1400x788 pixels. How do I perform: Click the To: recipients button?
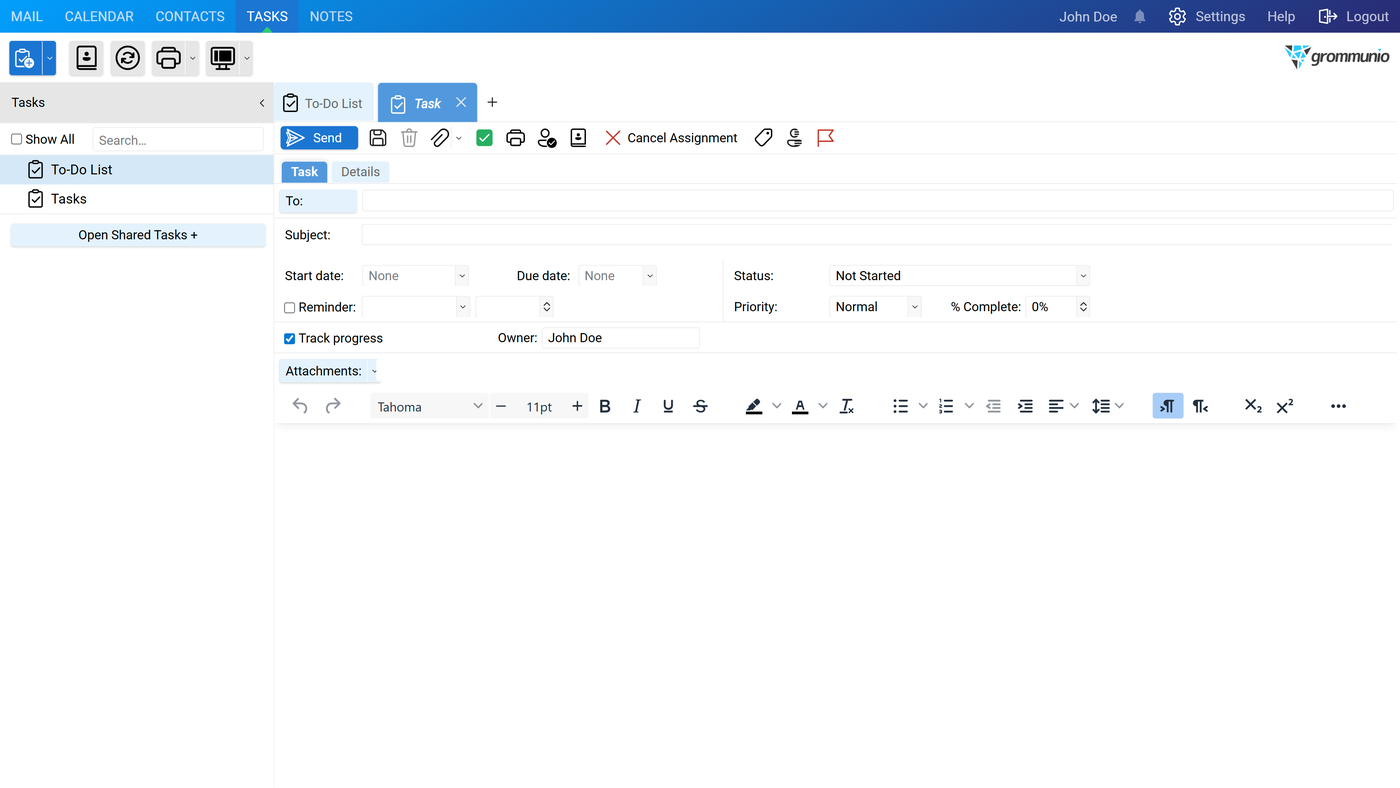[318, 201]
